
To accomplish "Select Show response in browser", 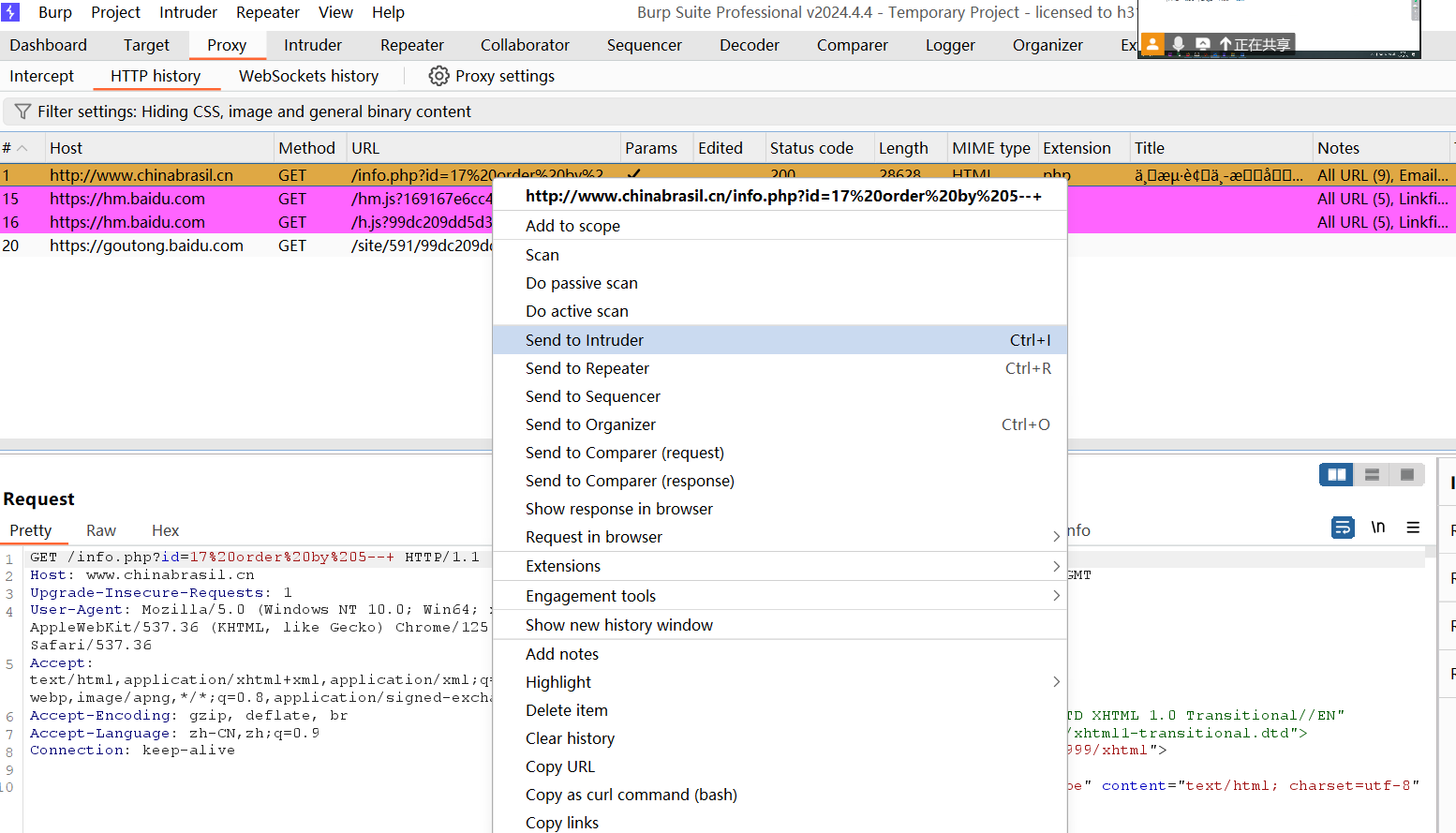I will click(x=780, y=509).
